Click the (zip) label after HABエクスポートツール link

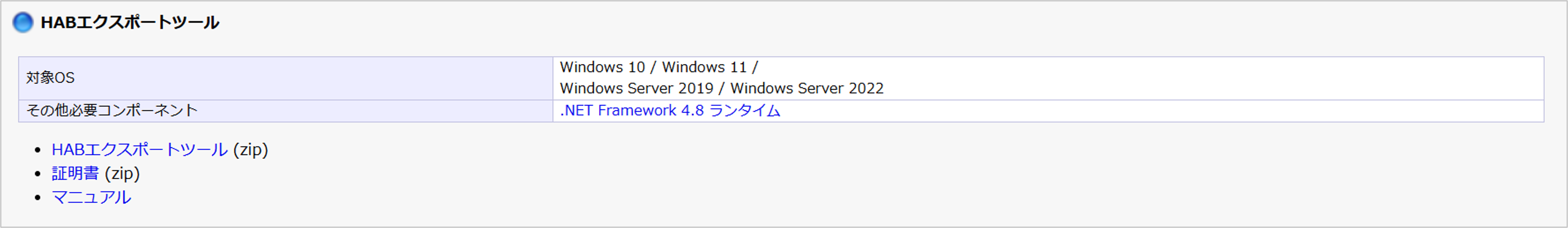[x=251, y=149]
